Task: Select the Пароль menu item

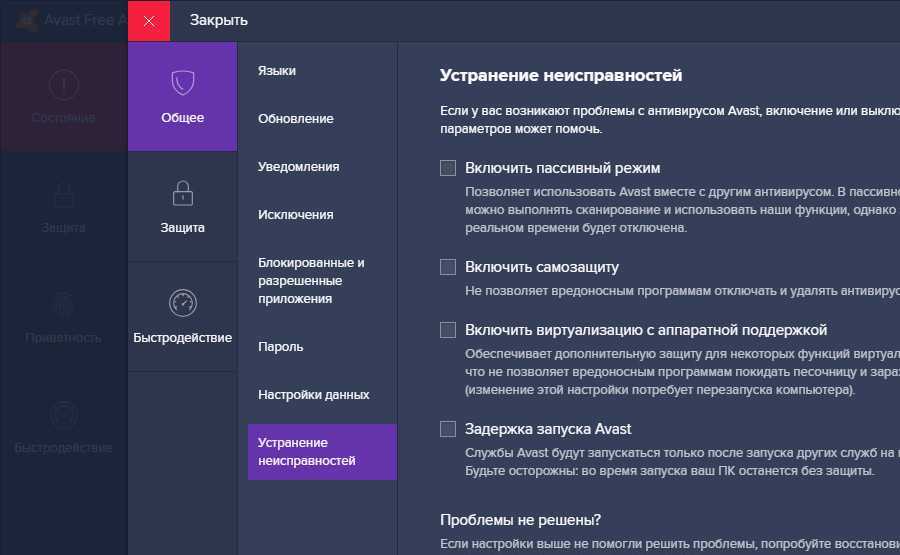Action: pos(280,347)
